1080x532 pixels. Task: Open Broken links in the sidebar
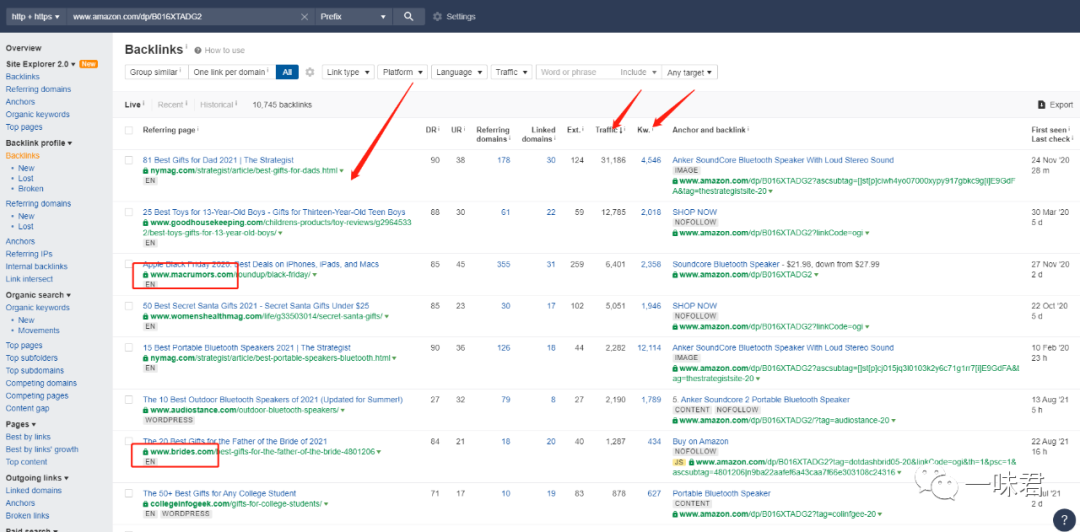click(28, 515)
